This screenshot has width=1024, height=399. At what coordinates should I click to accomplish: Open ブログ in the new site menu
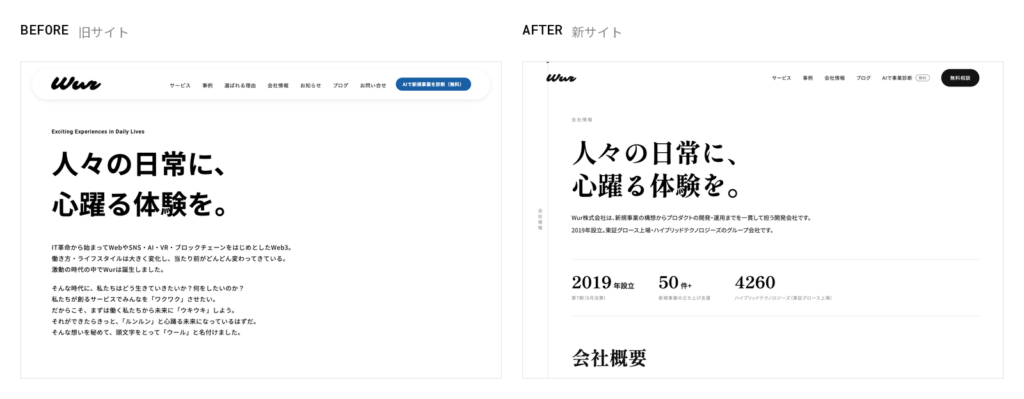(863, 78)
